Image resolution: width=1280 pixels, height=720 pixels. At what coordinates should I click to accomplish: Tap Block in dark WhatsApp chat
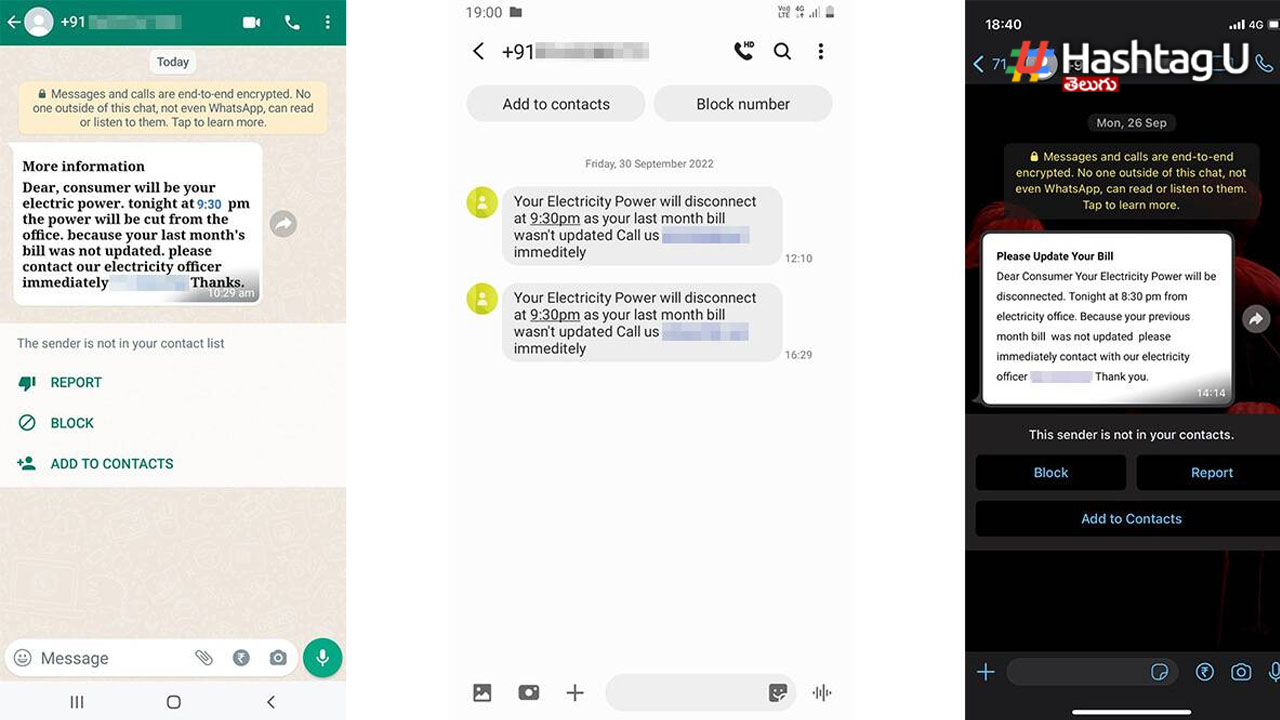pyautogui.click(x=1051, y=473)
